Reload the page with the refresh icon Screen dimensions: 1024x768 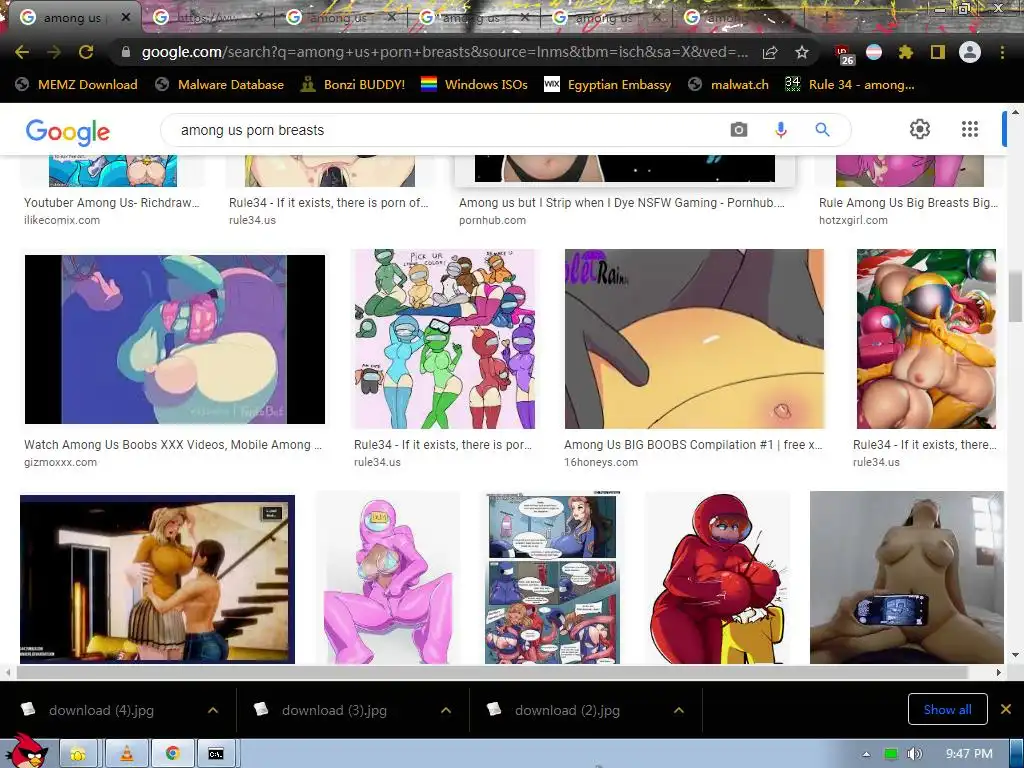[86, 52]
